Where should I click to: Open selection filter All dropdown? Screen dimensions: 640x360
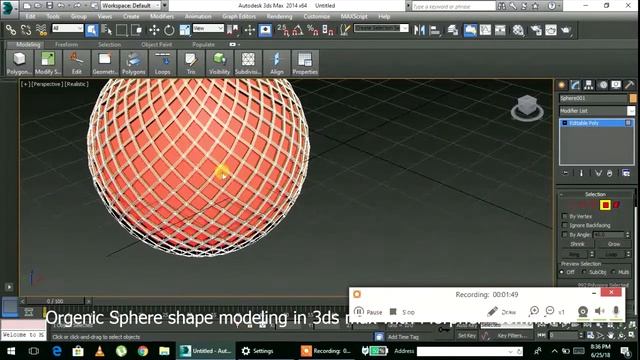67,28
